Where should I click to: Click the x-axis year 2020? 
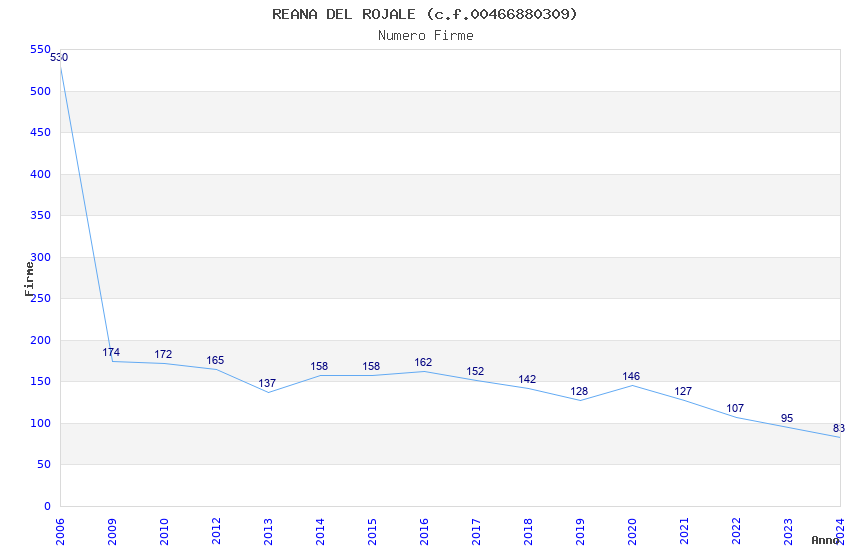click(x=633, y=532)
